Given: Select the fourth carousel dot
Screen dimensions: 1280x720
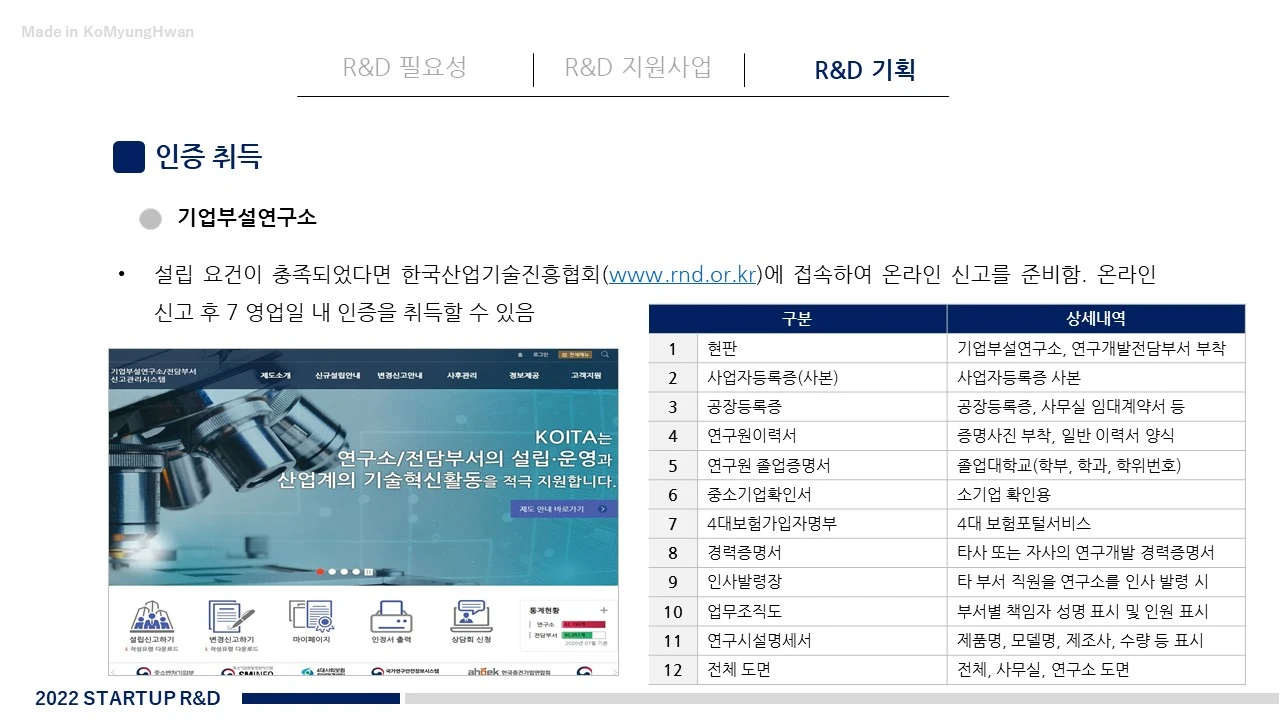Looking at the screenshot, I should [x=356, y=570].
